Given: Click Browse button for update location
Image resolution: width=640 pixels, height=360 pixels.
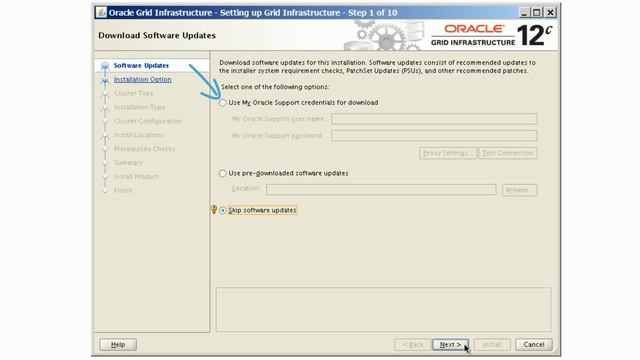Looking at the screenshot, I should coord(520,190).
